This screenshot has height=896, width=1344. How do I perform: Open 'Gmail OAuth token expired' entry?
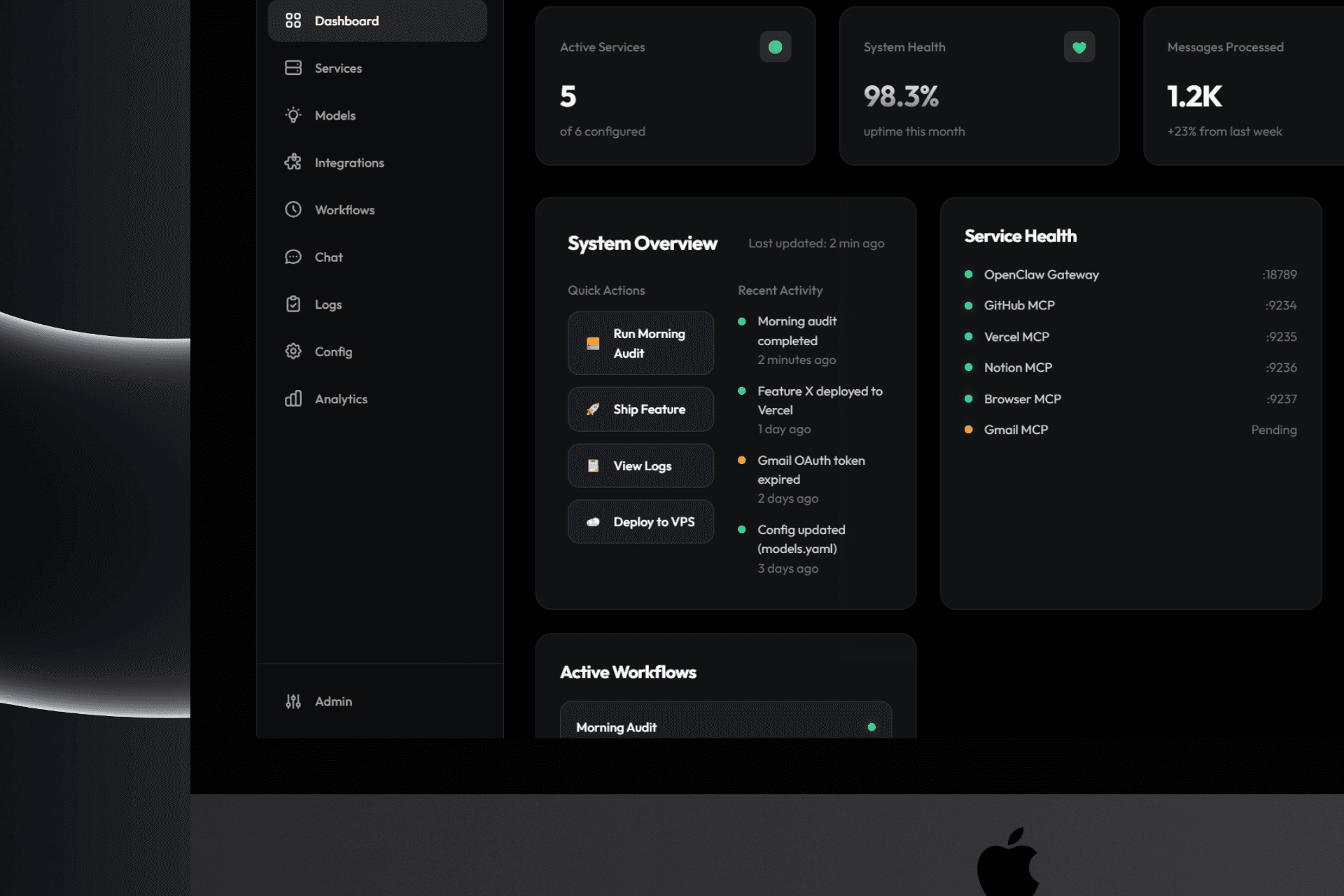[812, 479]
